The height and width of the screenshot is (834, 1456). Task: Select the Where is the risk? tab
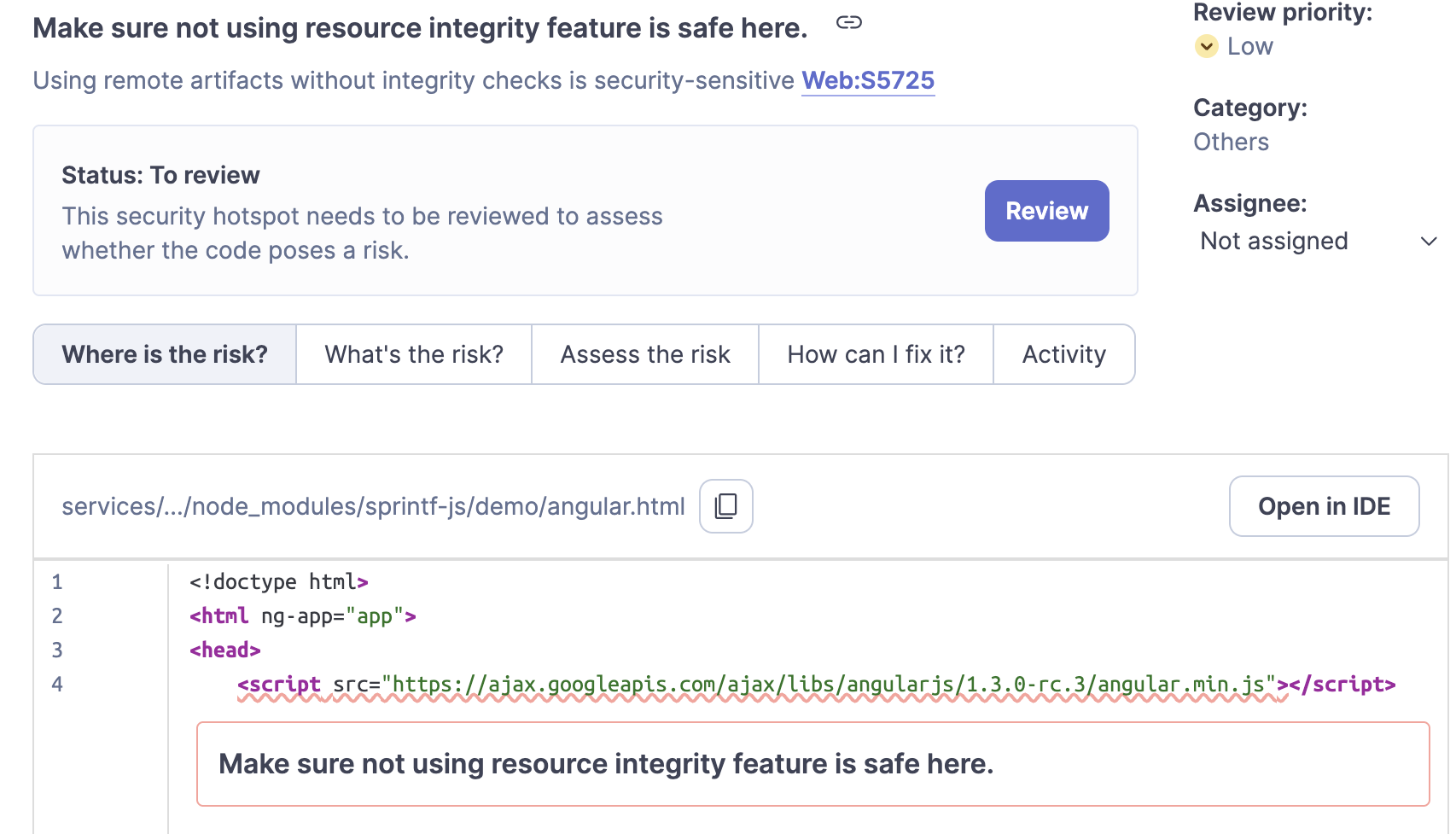[x=165, y=354]
